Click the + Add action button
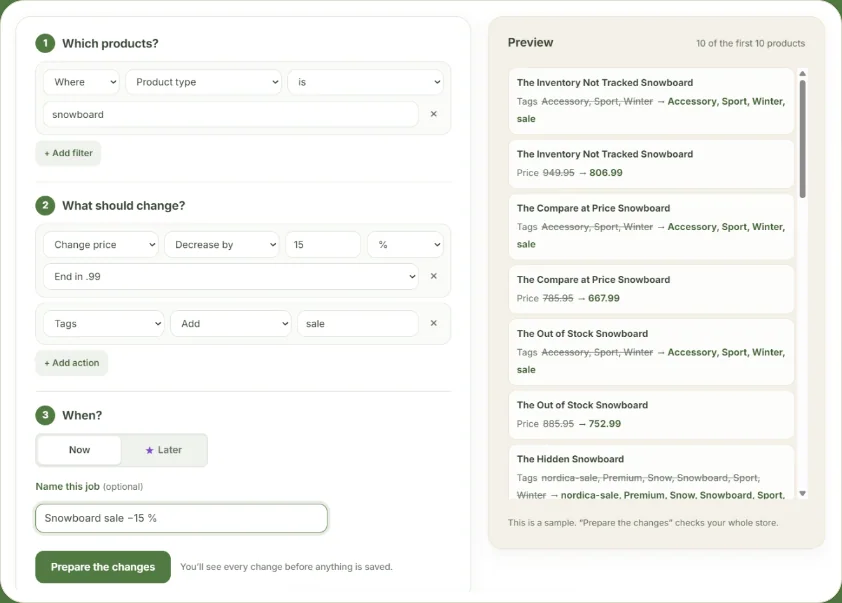 (71, 363)
